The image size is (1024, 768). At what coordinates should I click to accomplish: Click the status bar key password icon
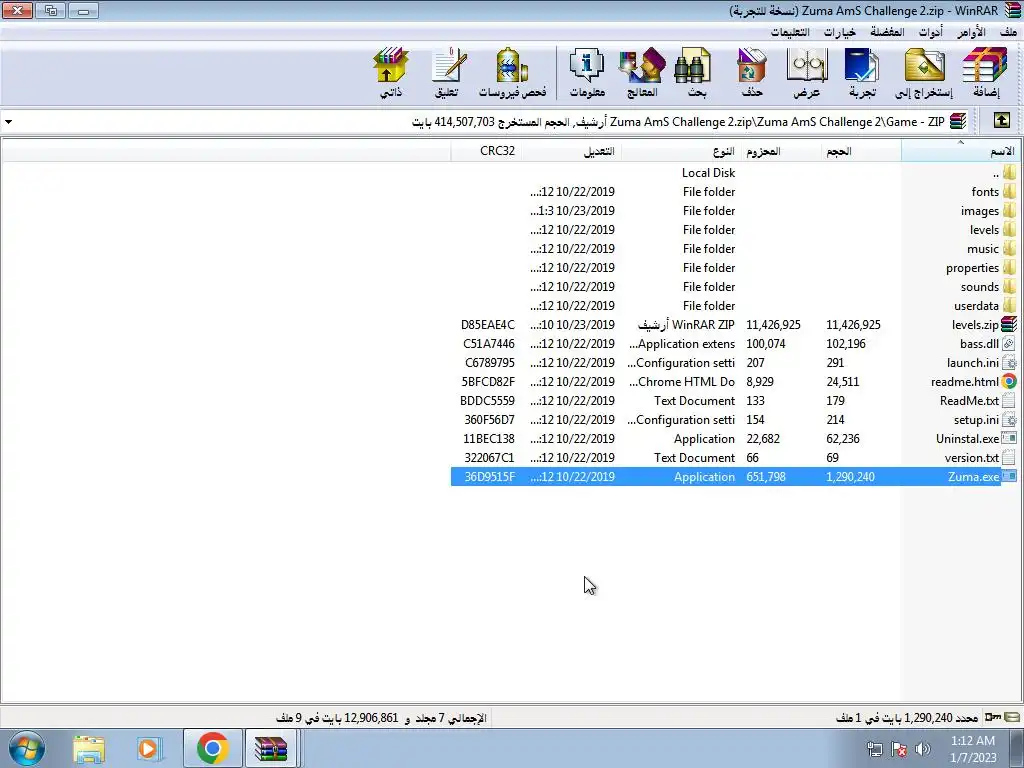(x=993, y=717)
